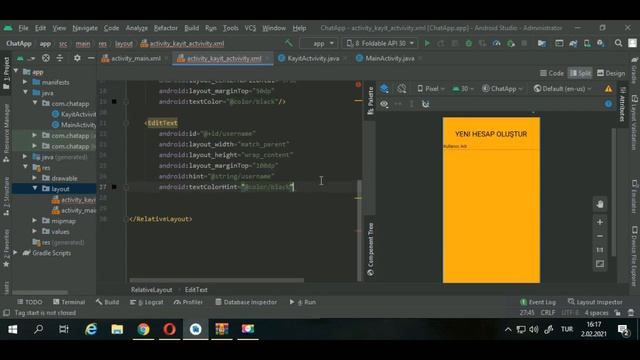Expand Gradle Scripts node
This screenshot has width=640, height=360.
click(x=16, y=253)
